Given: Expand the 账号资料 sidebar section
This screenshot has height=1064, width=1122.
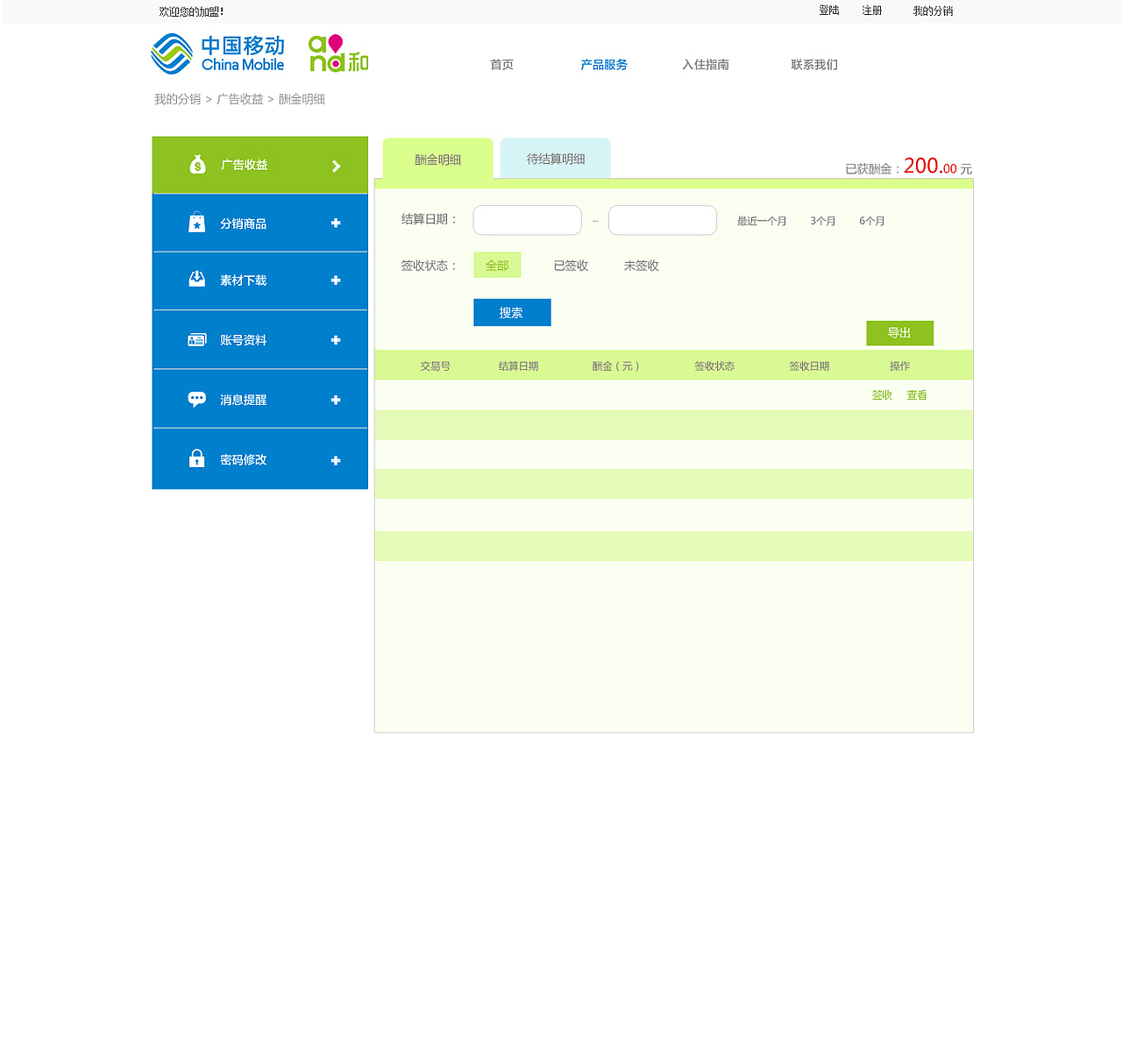Looking at the screenshot, I should [x=336, y=339].
